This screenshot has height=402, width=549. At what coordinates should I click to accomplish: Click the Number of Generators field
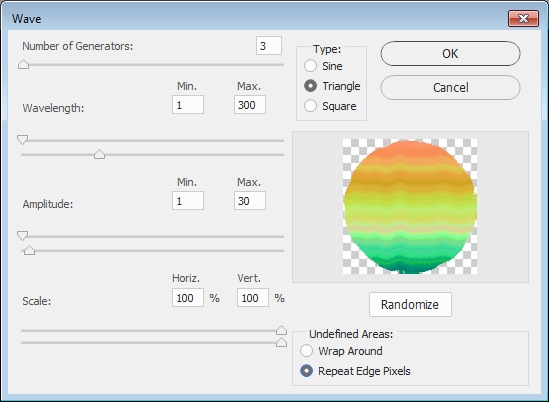[269, 46]
